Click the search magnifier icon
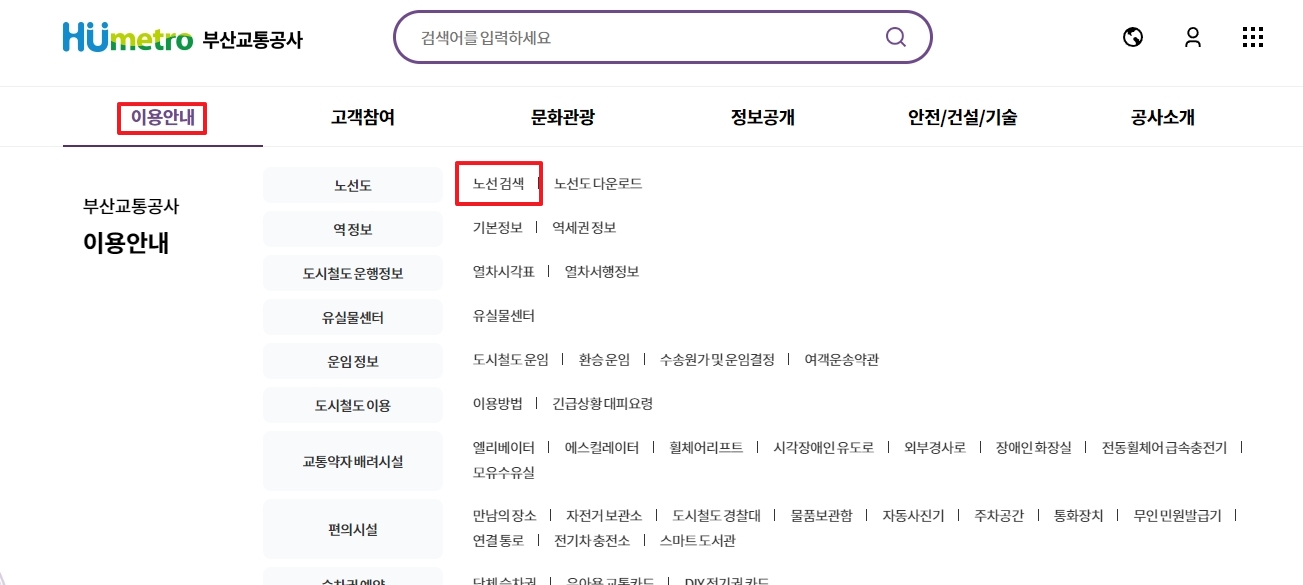This screenshot has height=585, width=1303. pyautogui.click(x=894, y=36)
